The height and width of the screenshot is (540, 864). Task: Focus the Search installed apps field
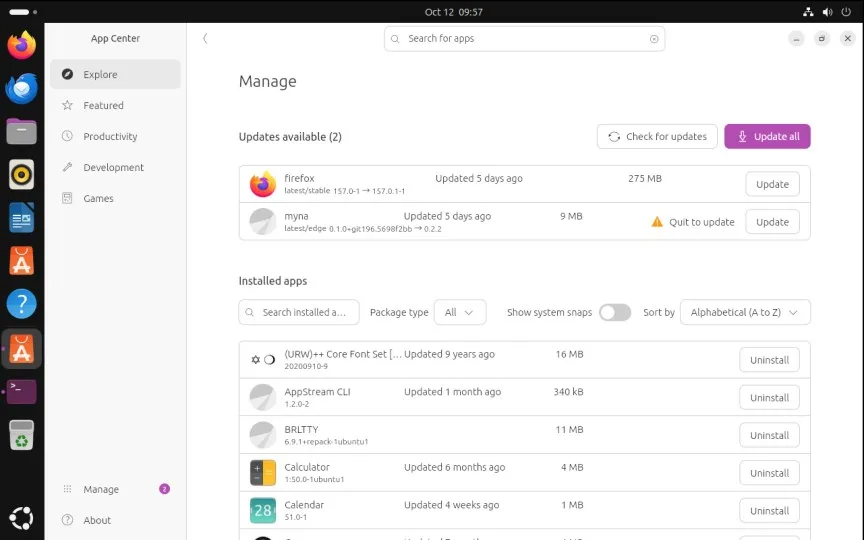click(x=299, y=312)
